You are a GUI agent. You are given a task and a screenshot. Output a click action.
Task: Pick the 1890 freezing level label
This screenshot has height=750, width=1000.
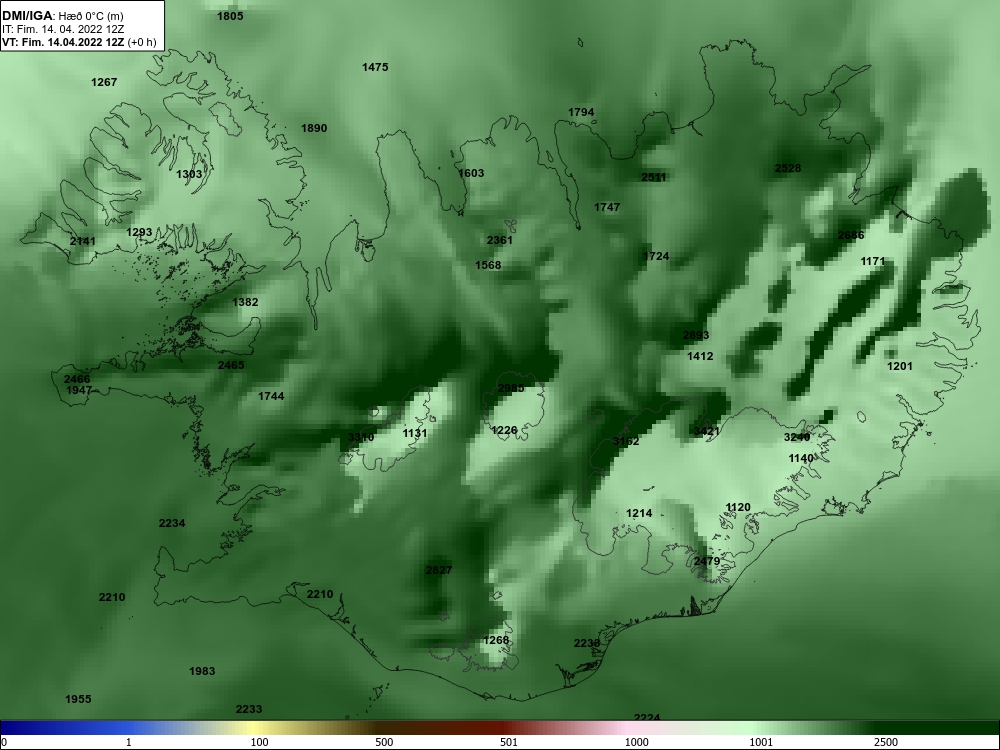(314, 128)
